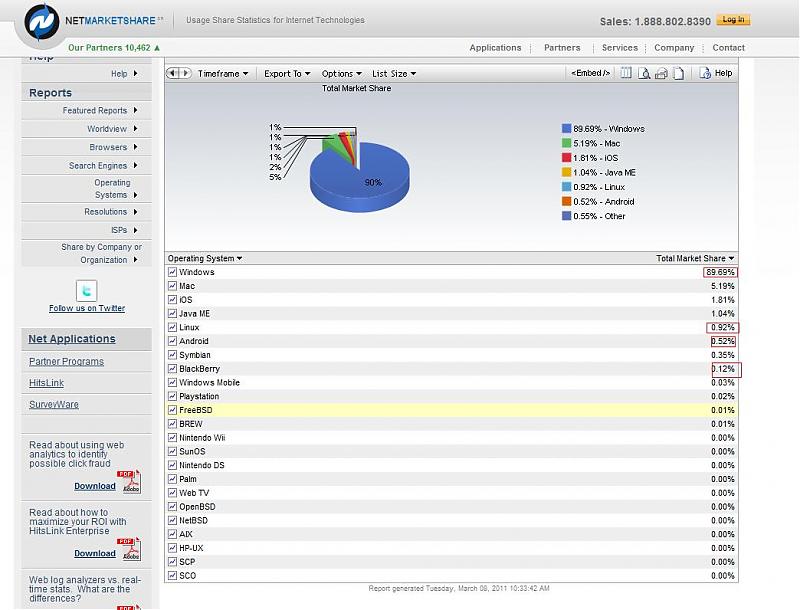800x610 pixels.
Task: Click the NetMarketShare logo icon
Action: tap(41, 22)
